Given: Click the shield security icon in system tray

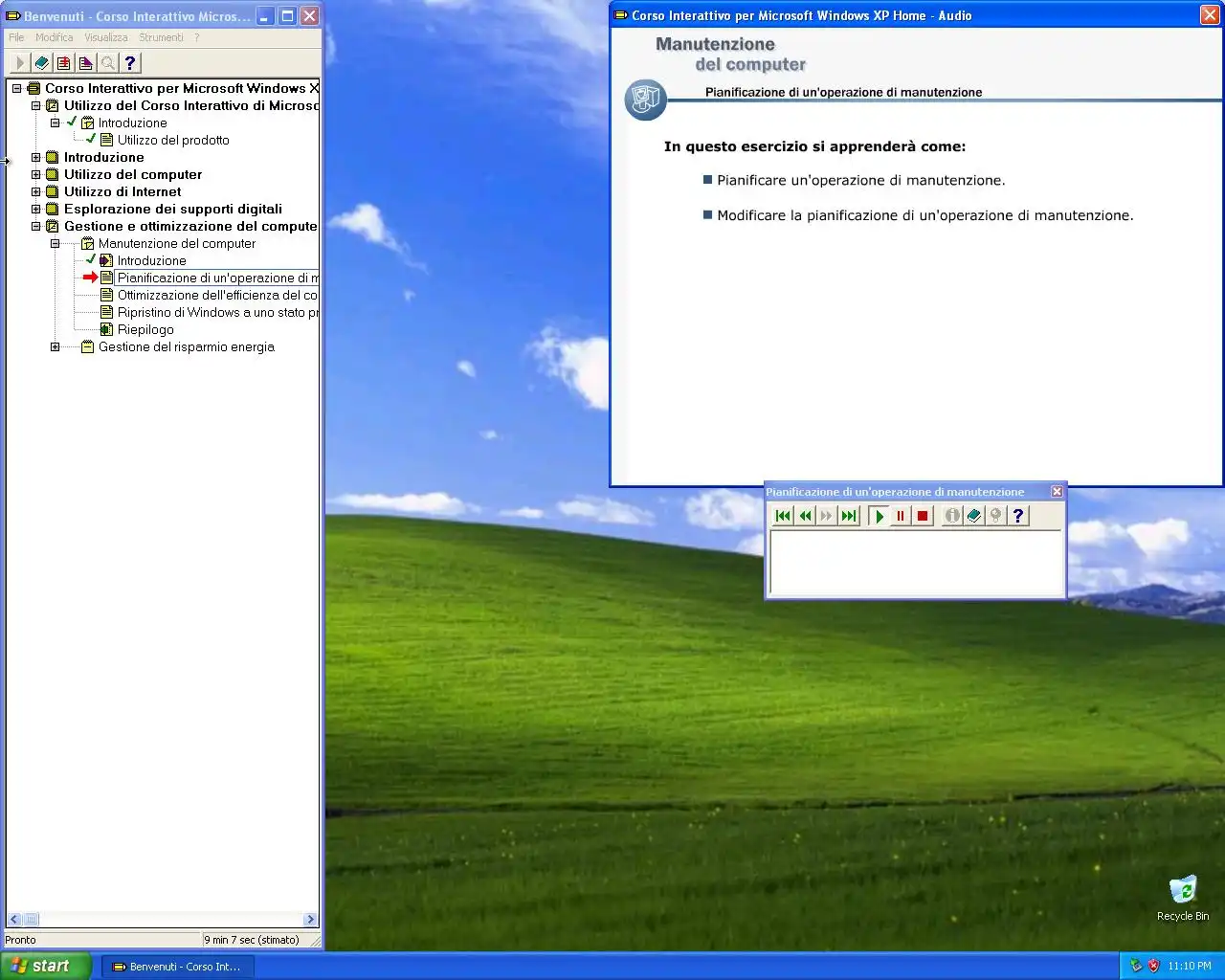Looking at the screenshot, I should click(x=1154, y=966).
